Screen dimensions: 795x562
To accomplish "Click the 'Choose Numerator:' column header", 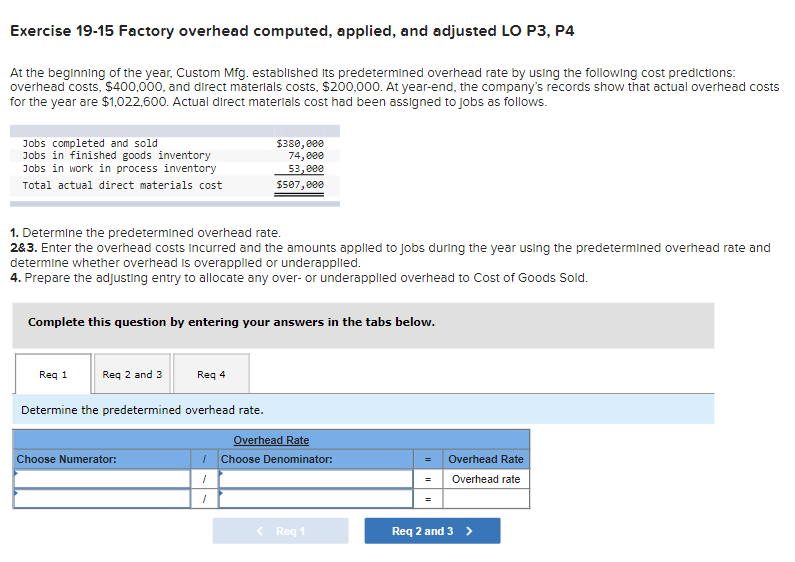I will click(x=66, y=459).
